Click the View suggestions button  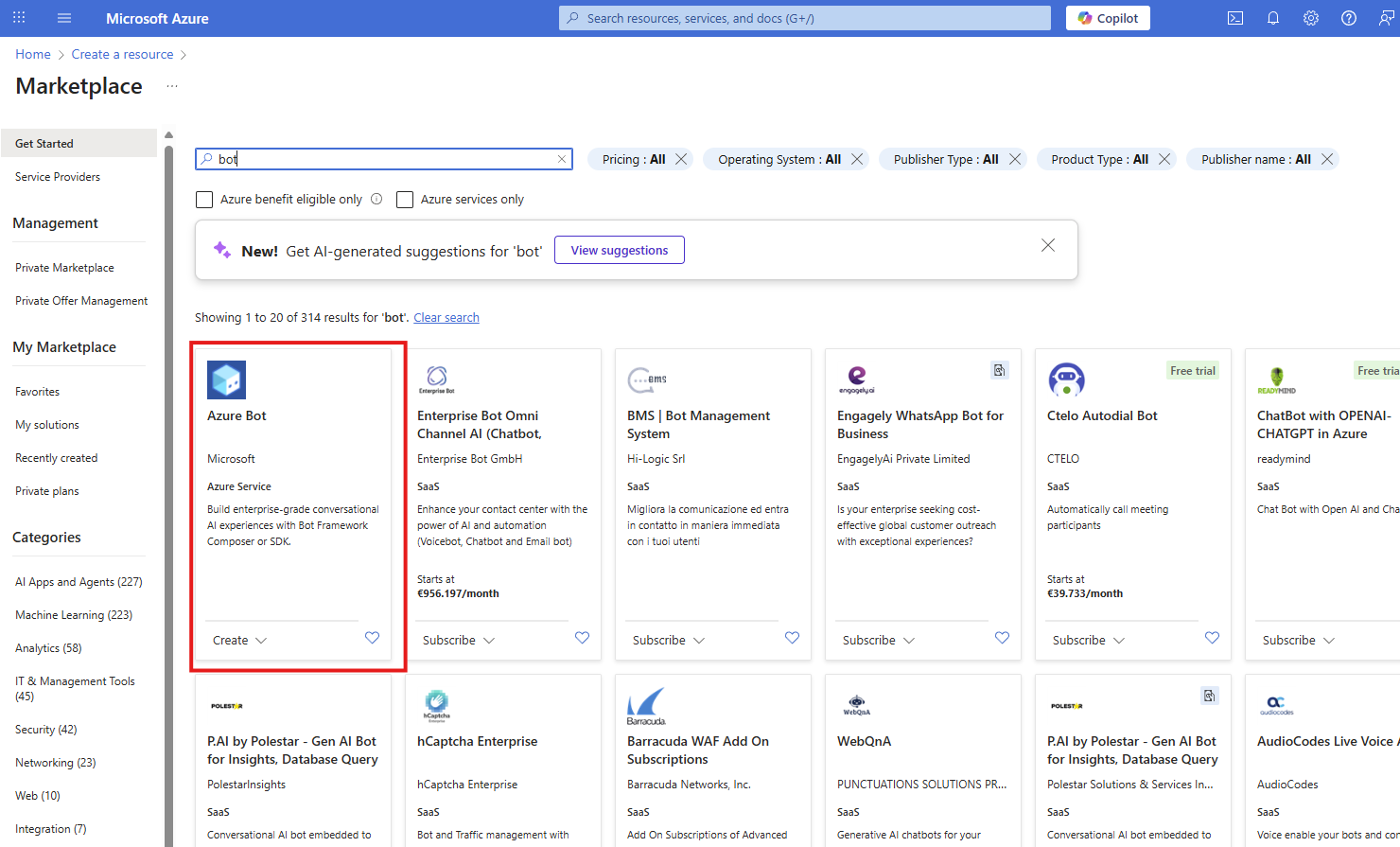[620, 250]
